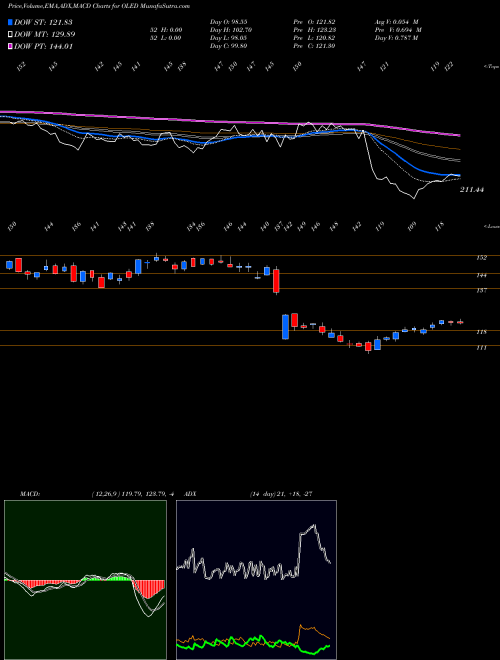The height and width of the screenshot is (660, 500).
Task: Click the MACD (12,26,9) values text
Action: coord(133,493)
